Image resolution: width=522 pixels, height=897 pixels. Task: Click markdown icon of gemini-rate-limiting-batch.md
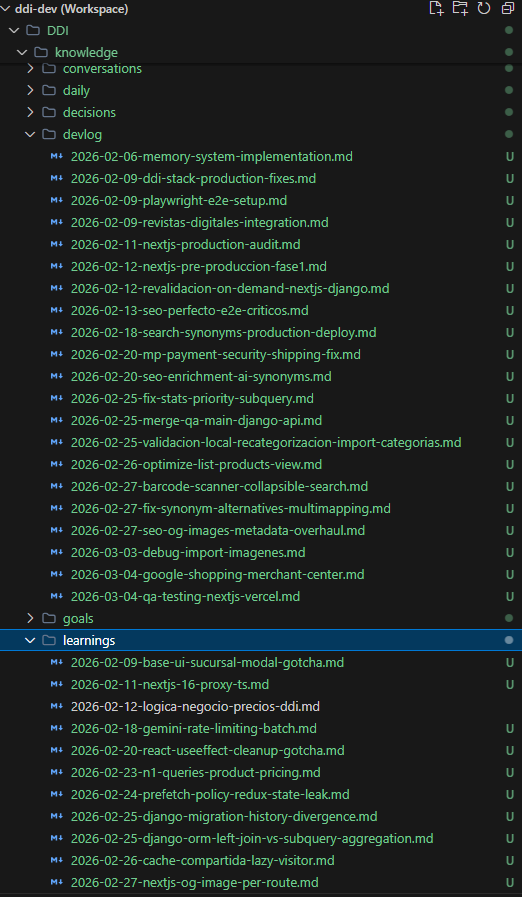click(x=57, y=728)
